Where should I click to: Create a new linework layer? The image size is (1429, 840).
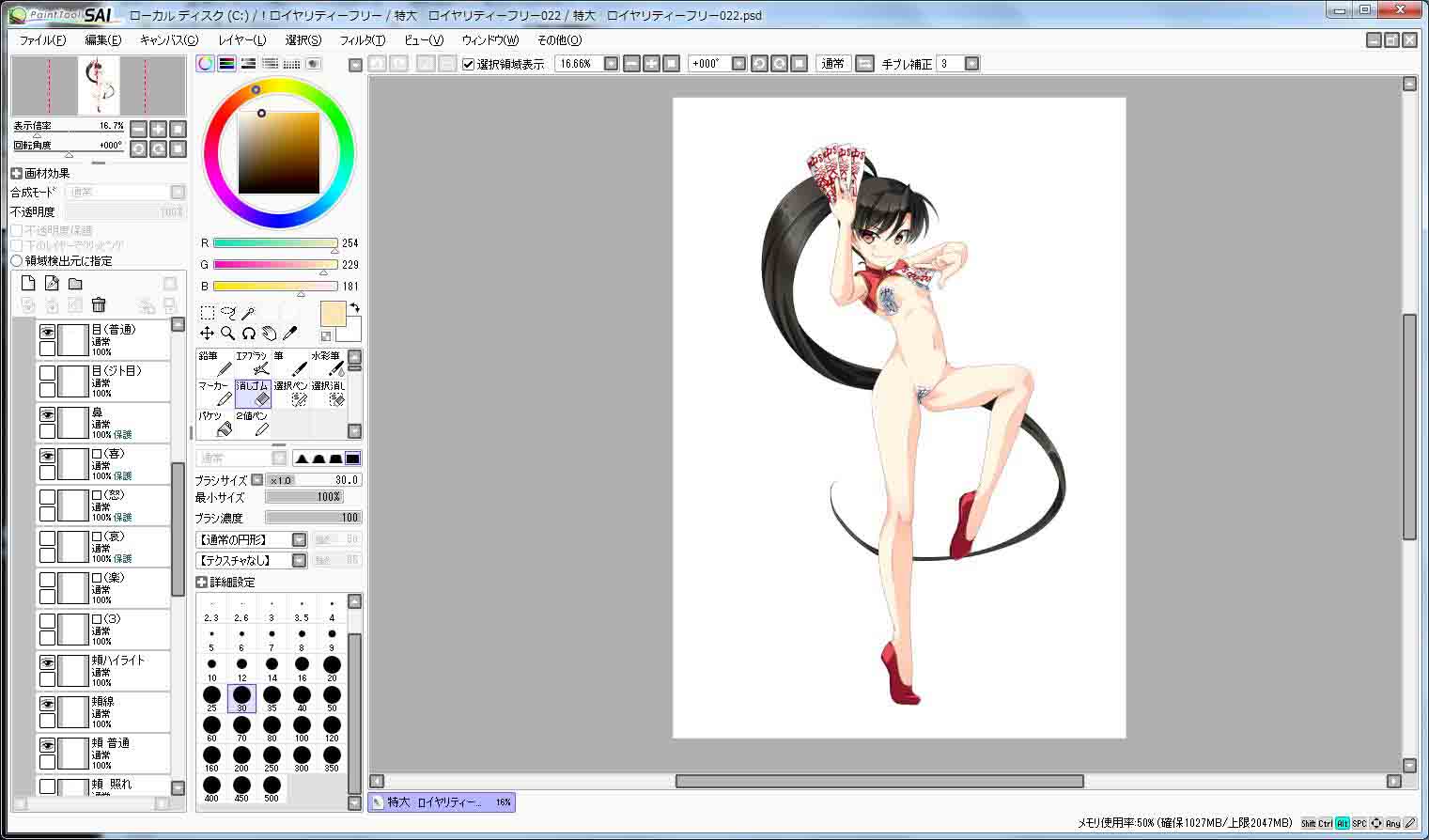coord(52,283)
